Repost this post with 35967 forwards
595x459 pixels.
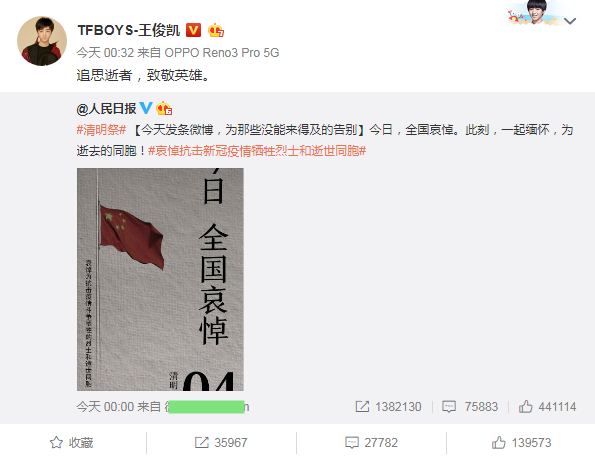point(221,442)
